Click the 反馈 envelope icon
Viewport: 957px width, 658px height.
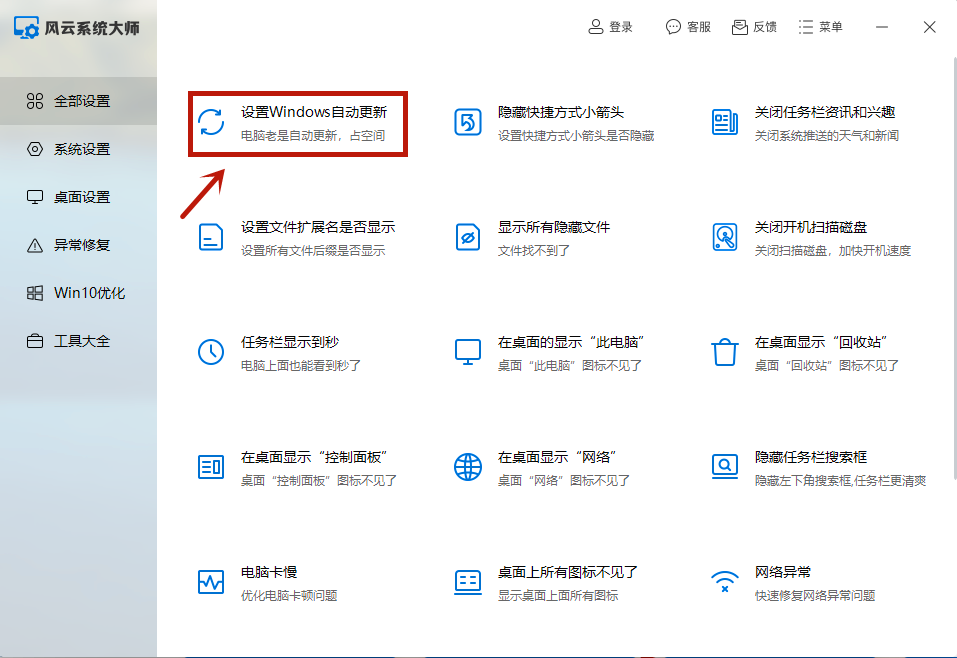pyautogui.click(x=740, y=27)
